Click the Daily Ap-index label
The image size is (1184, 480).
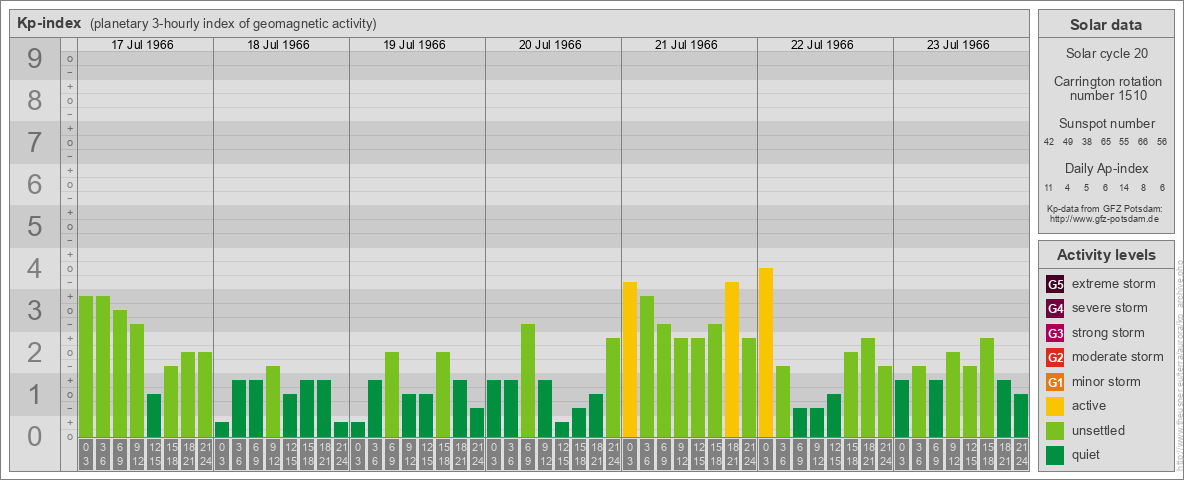click(1106, 168)
